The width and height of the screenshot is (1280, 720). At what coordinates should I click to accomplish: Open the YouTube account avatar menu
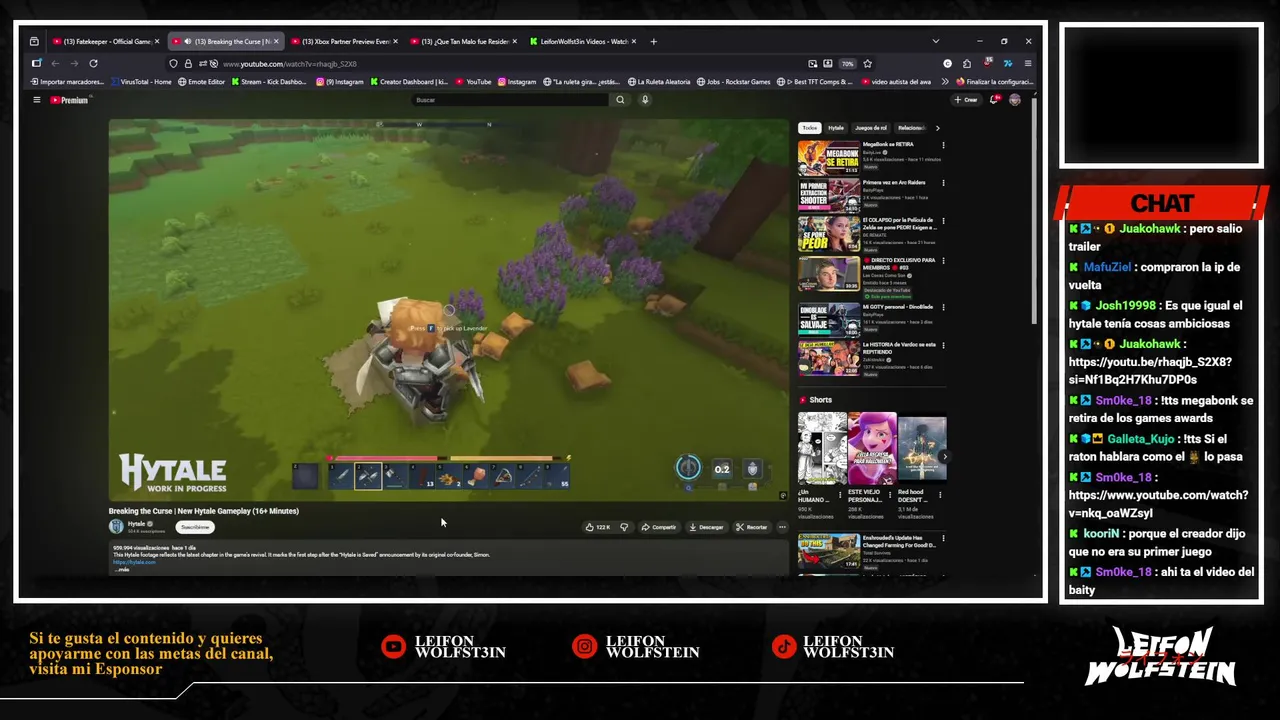[x=1015, y=100]
